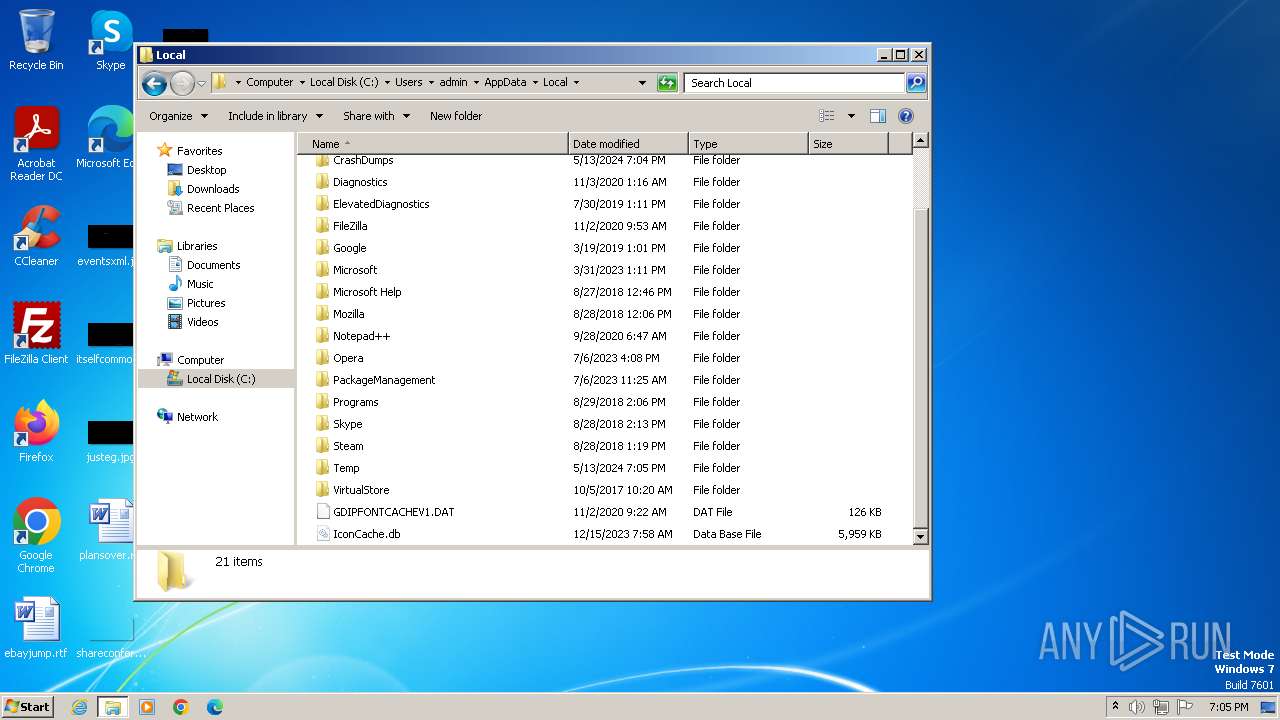Click the refresh button beside address bar

tap(667, 83)
